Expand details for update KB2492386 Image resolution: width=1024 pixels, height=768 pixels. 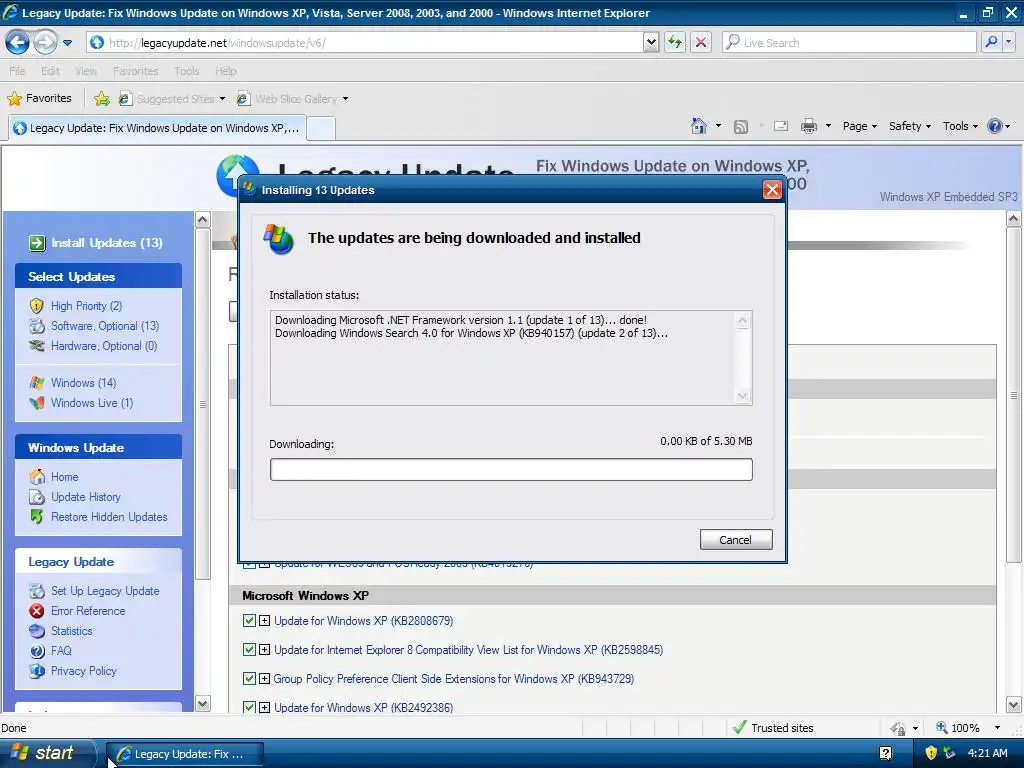[x=264, y=707]
